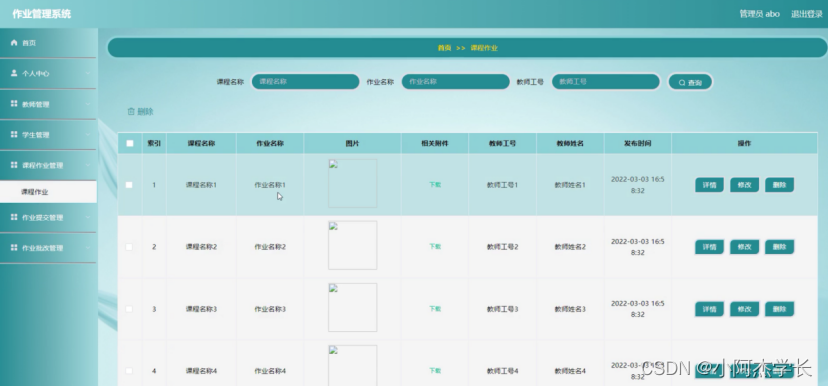Click the 管理员 abo account label
The width and height of the screenshot is (828, 387).
[x=759, y=14]
